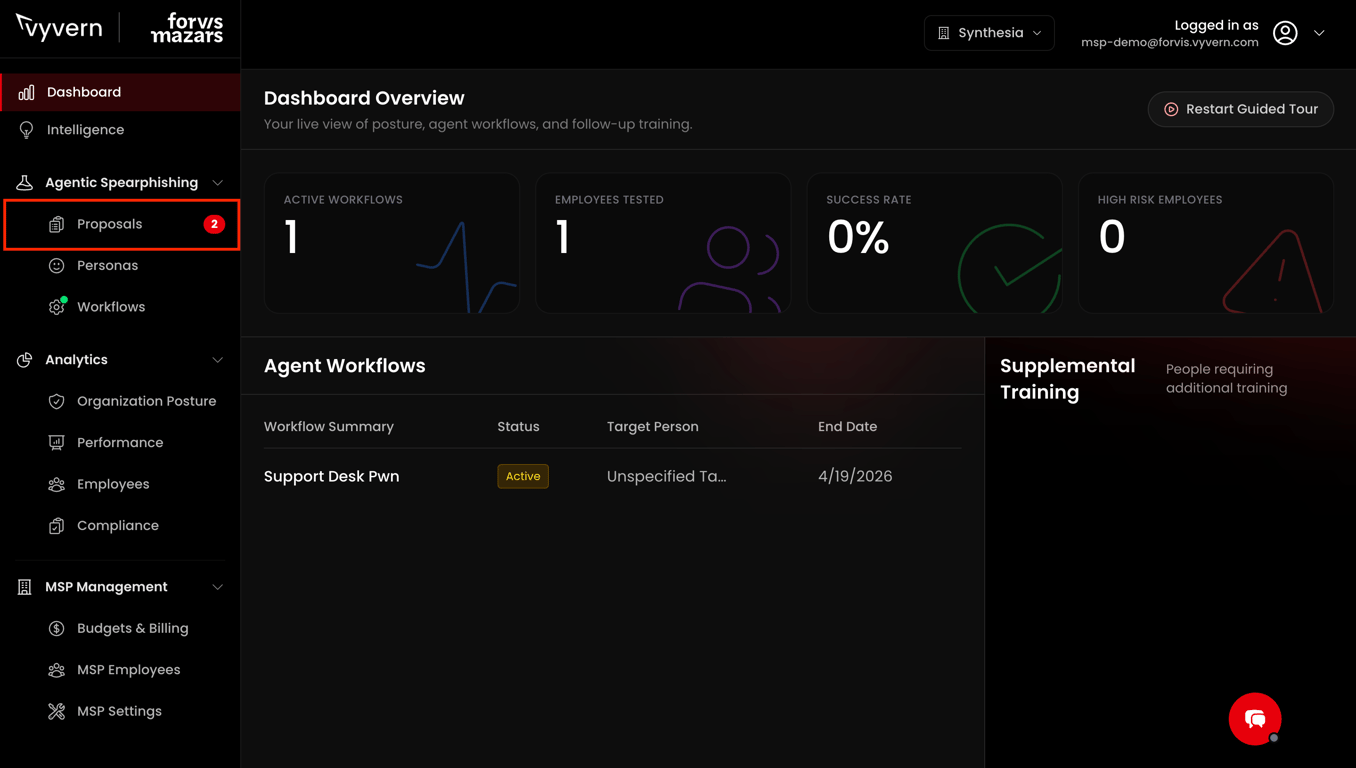Open the Dashboard menu item
This screenshot has height=768, width=1356.
(120, 92)
